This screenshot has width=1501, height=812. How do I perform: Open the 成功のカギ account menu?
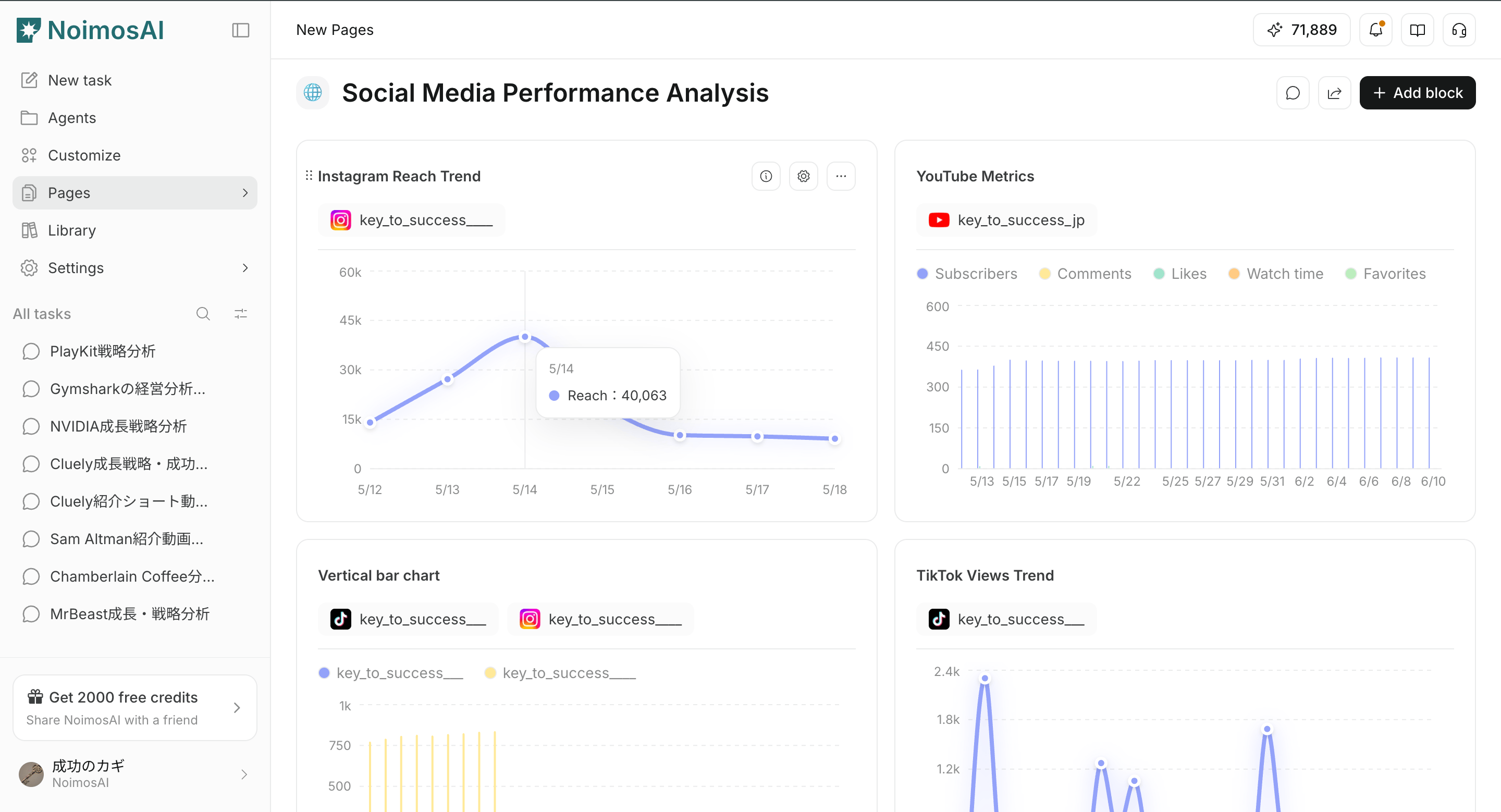[x=134, y=774]
